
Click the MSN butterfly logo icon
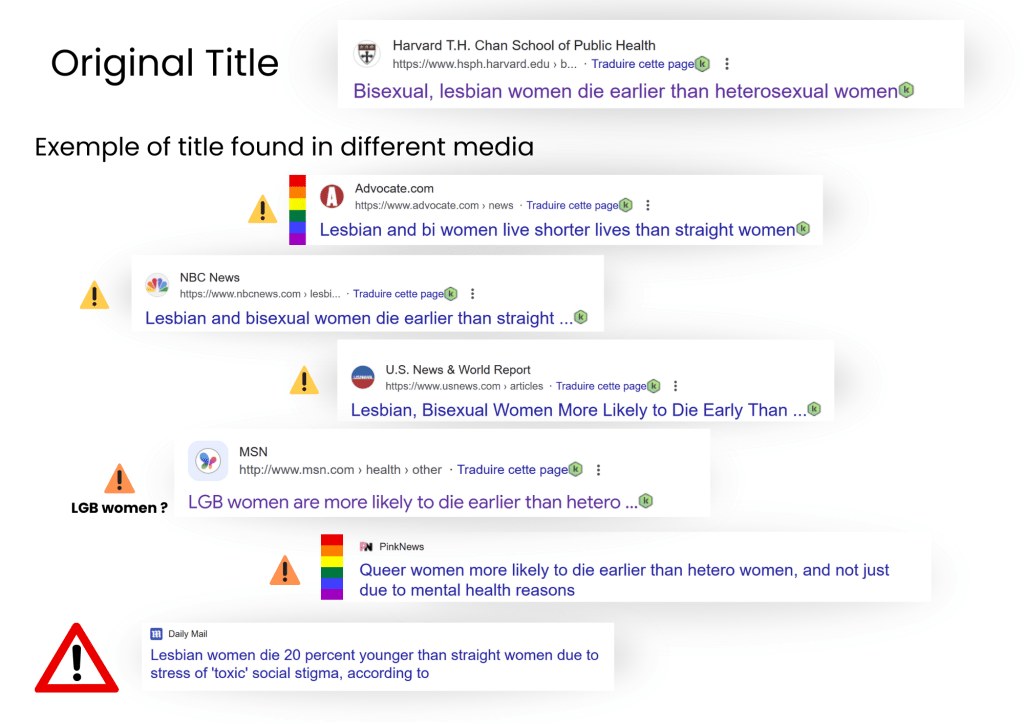(208, 460)
